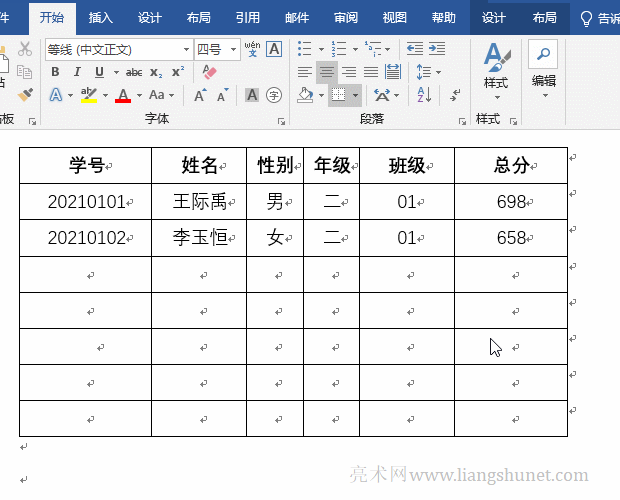Open the 开始 Home tab
The image size is (620, 500).
coord(52,18)
